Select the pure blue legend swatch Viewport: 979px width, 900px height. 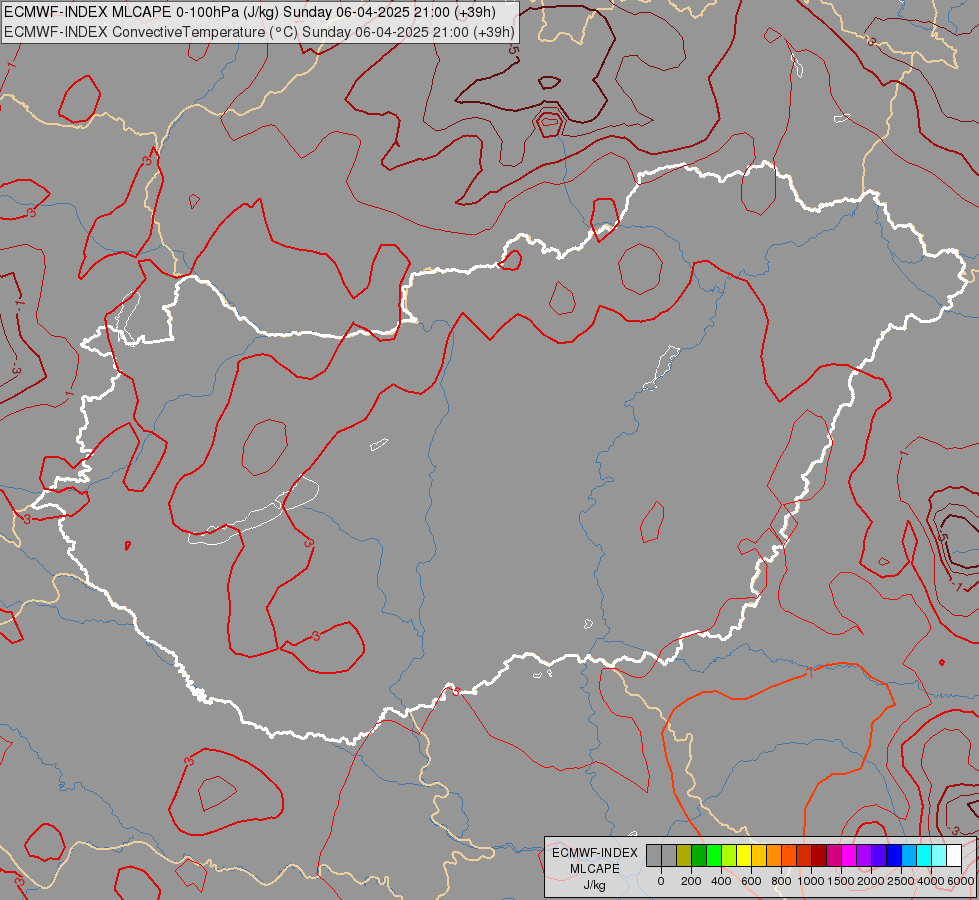[x=893, y=856]
